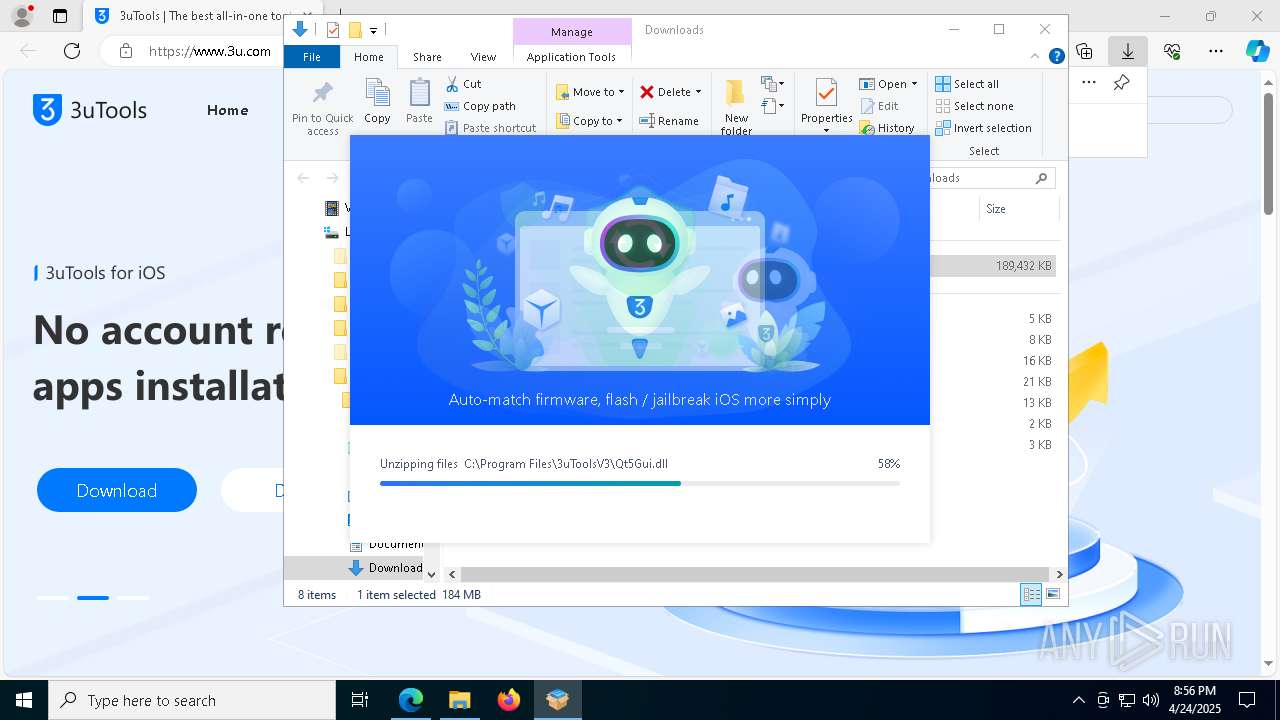This screenshot has width=1280, height=720.
Task: Click the taskbar search box
Action: 192,700
